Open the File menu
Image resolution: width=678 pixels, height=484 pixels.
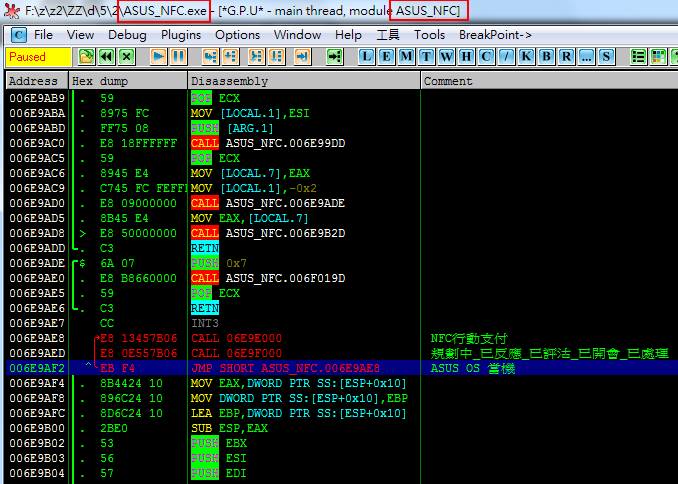click(x=43, y=35)
